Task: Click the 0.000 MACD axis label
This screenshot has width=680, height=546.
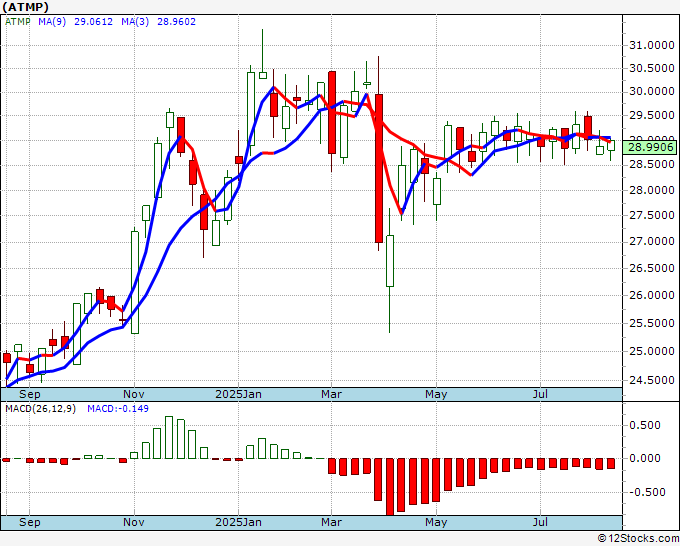Action: 644,458
